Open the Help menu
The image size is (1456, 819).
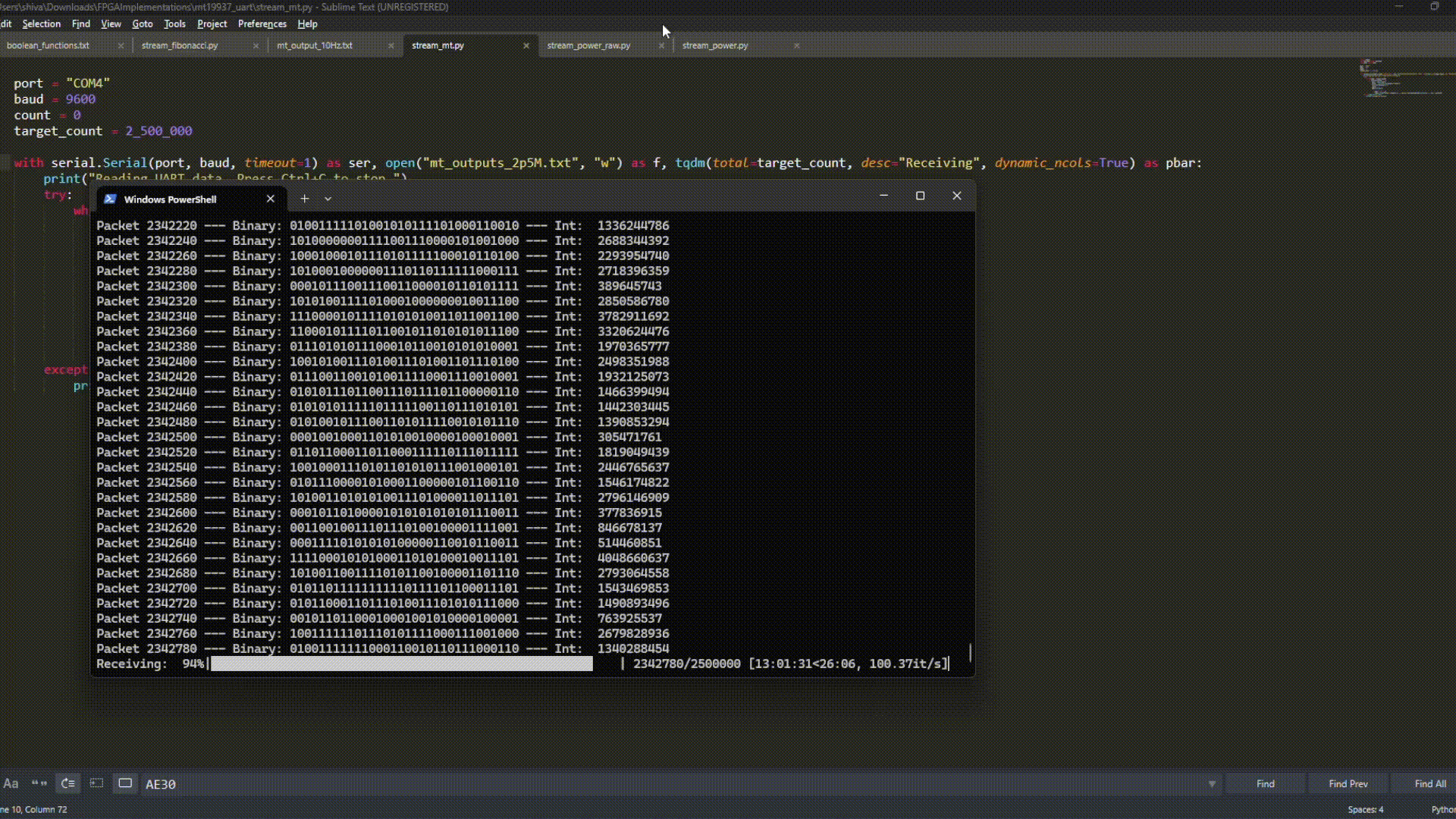coord(307,24)
